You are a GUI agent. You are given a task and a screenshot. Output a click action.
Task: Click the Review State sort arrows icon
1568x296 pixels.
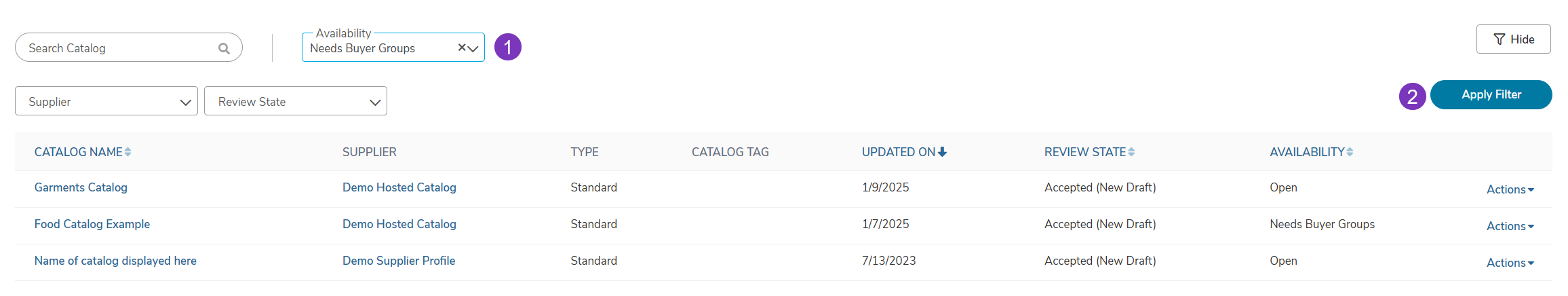click(x=1131, y=152)
